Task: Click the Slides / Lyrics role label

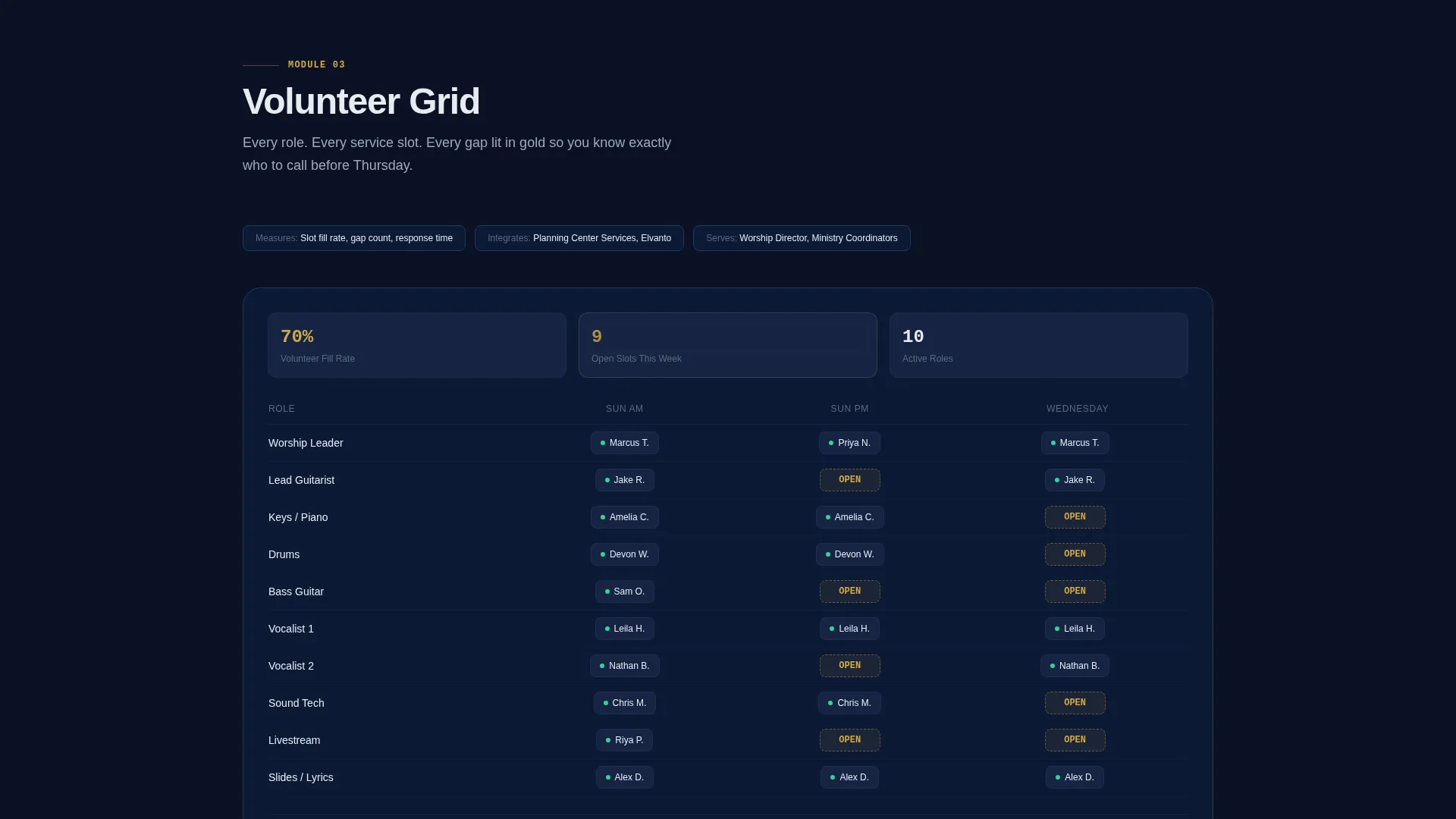Action: pyautogui.click(x=301, y=777)
